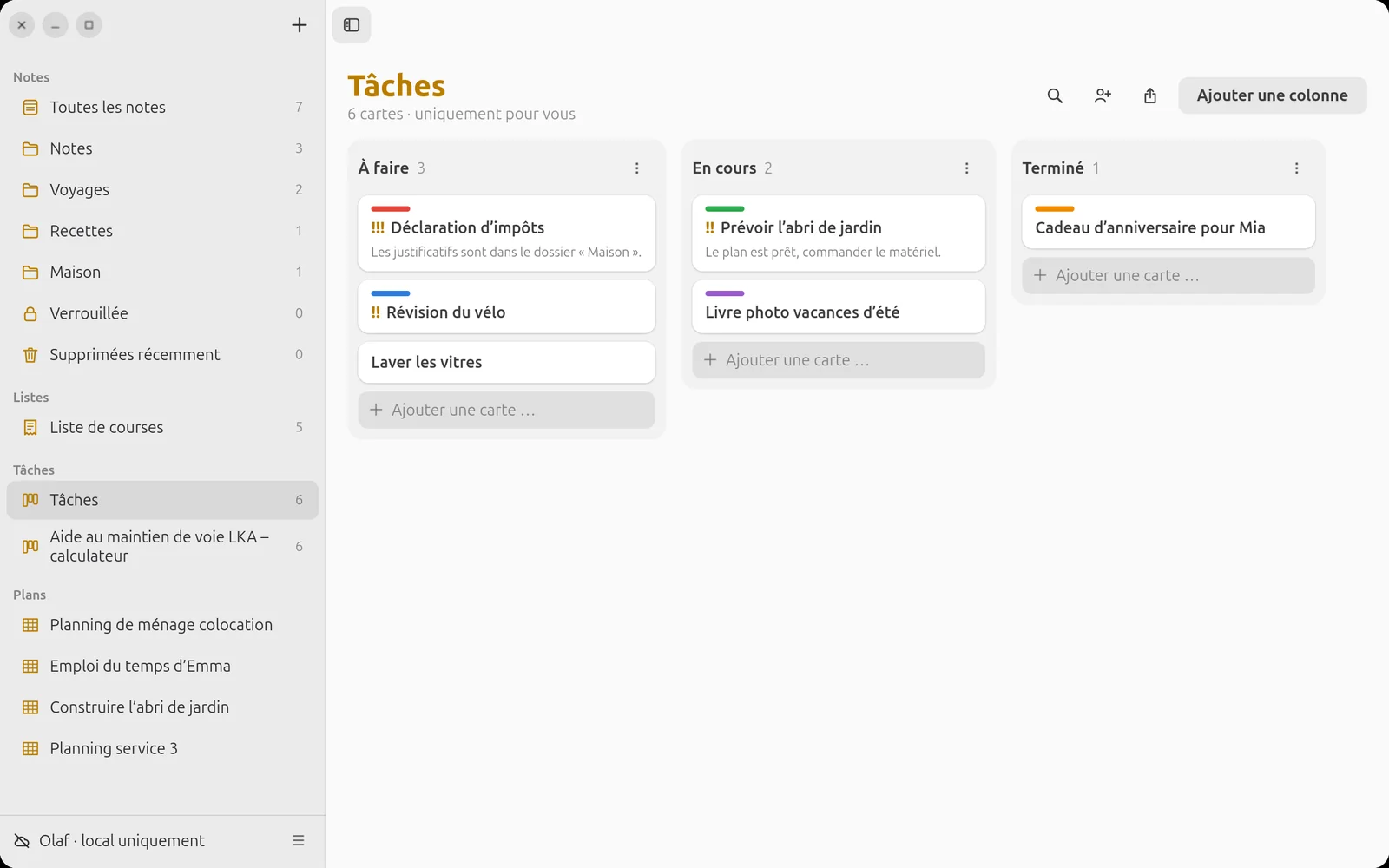The image size is (1389, 868).
Task: Open the En cours column options menu
Action: (967, 168)
